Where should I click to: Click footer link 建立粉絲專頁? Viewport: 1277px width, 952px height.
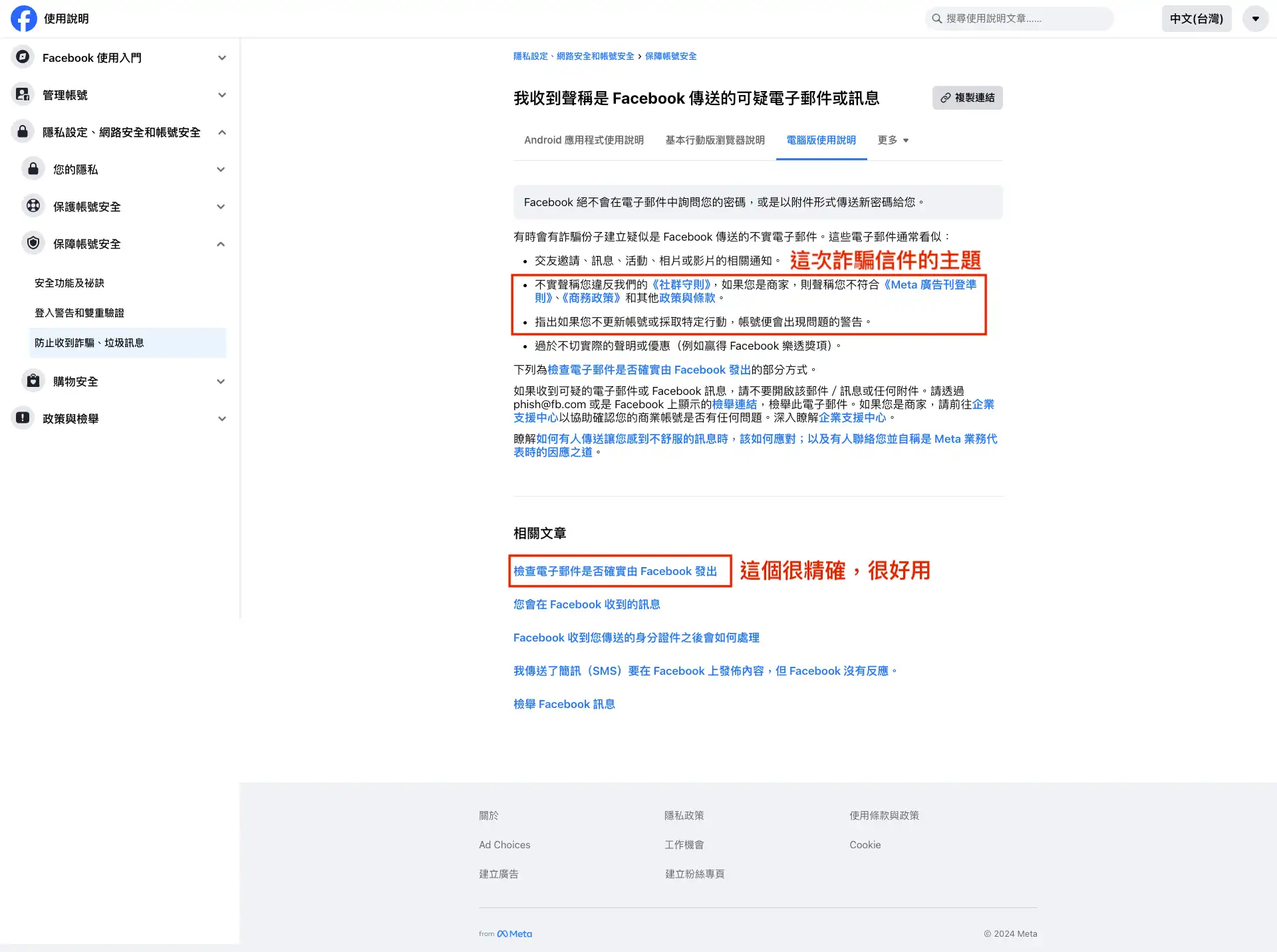point(694,874)
